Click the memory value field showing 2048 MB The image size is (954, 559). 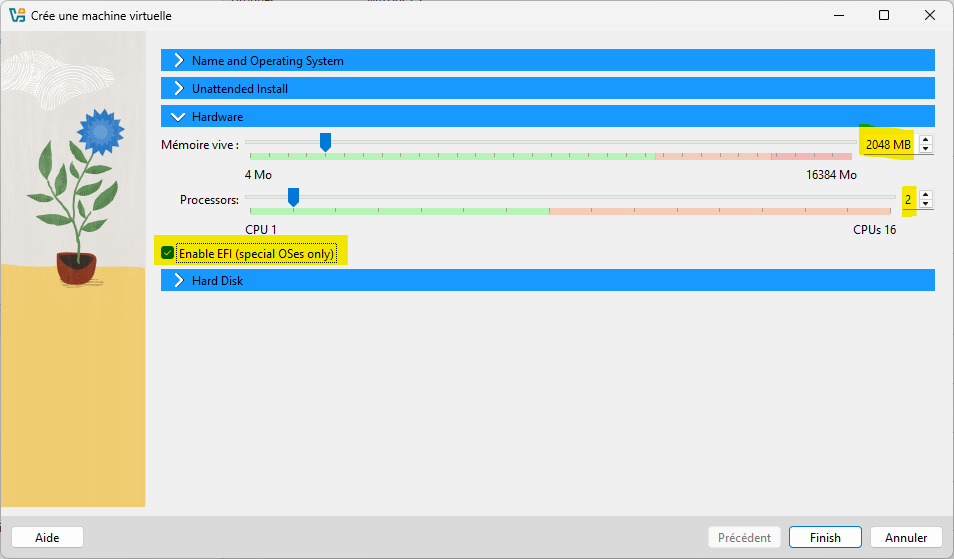tap(888, 145)
